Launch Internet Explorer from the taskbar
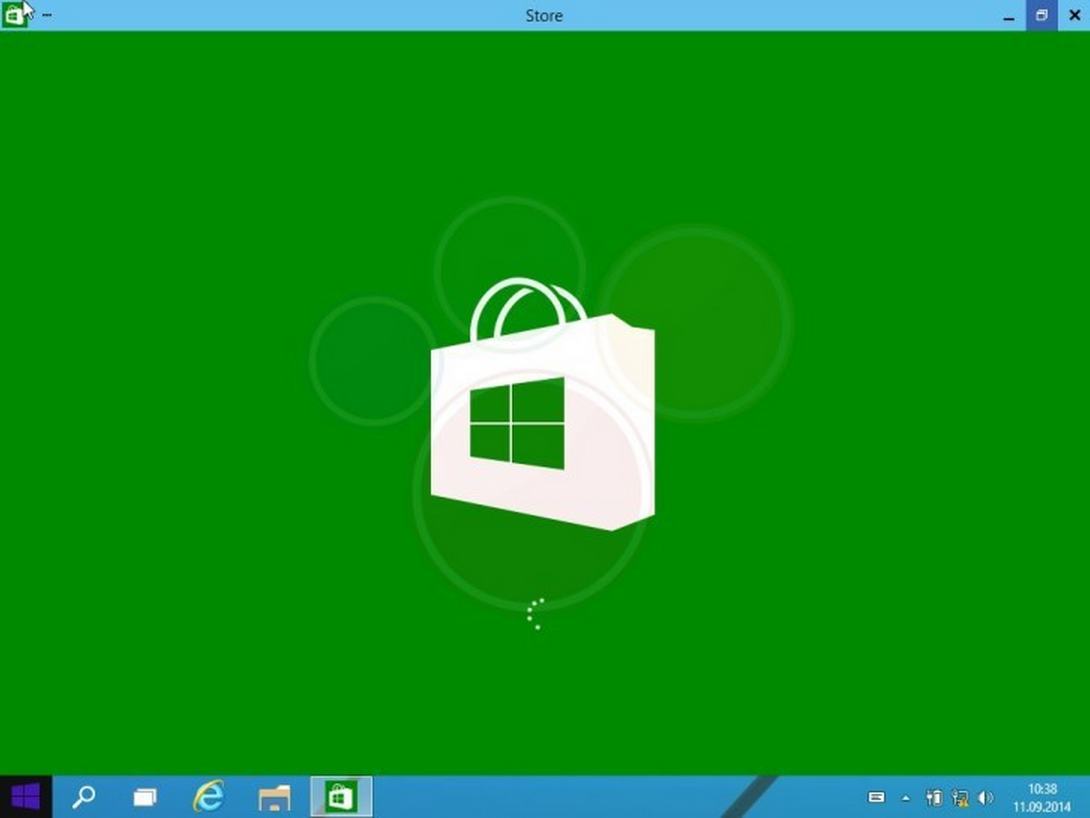 (208, 796)
